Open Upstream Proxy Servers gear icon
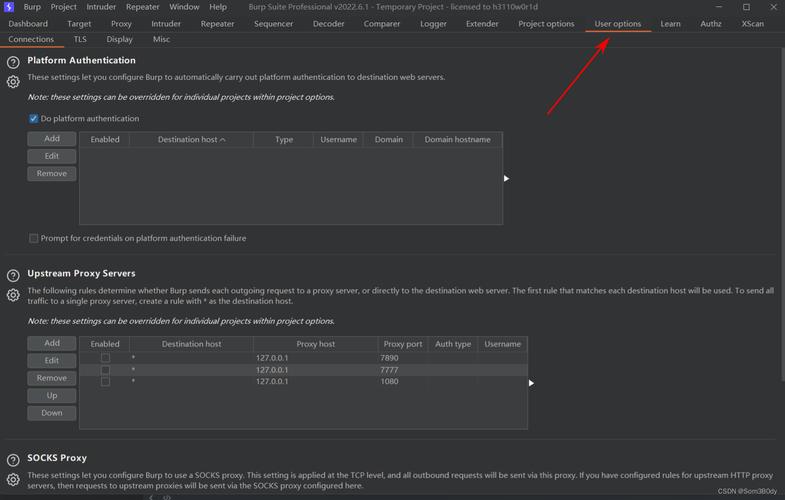Screen dimensions: 785x500 (13, 295)
